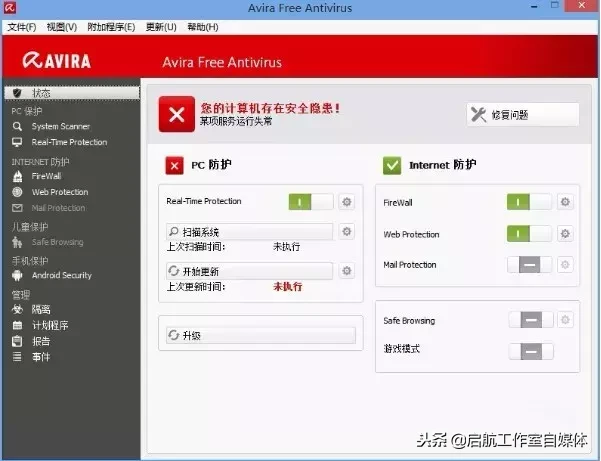Click the Avira logo in the red banner

click(57, 61)
